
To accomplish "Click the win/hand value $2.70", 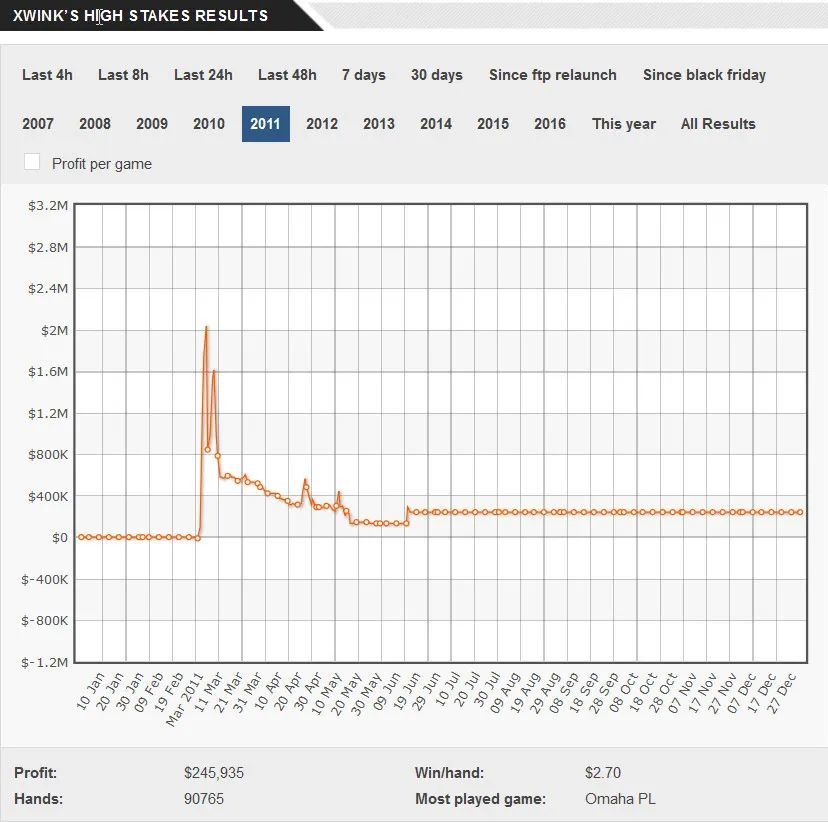I will point(603,773).
